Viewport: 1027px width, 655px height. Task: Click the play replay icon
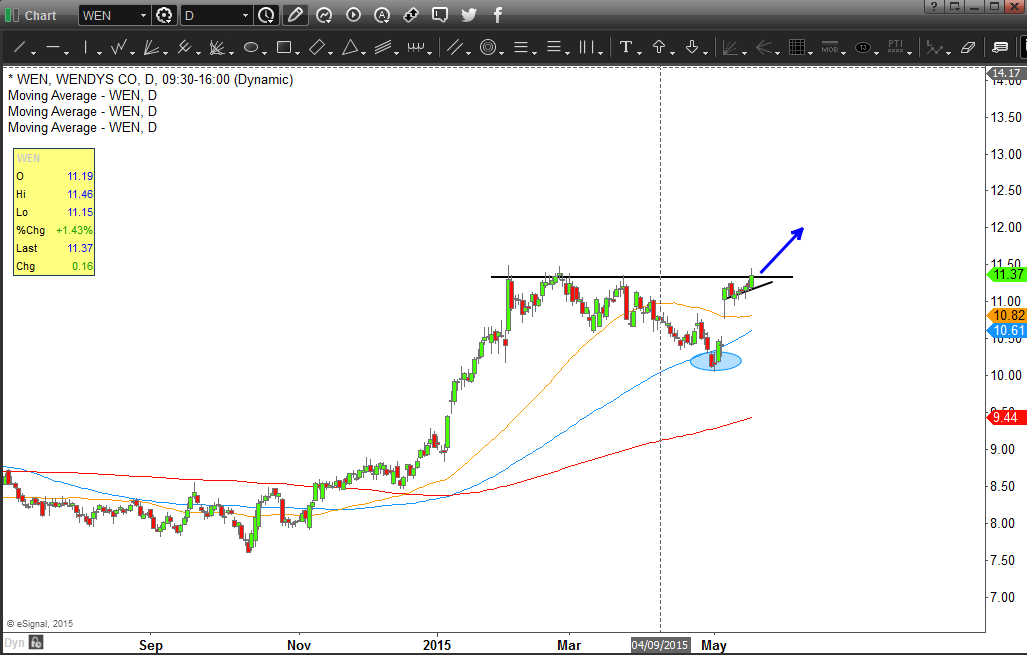click(x=353, y=14)
